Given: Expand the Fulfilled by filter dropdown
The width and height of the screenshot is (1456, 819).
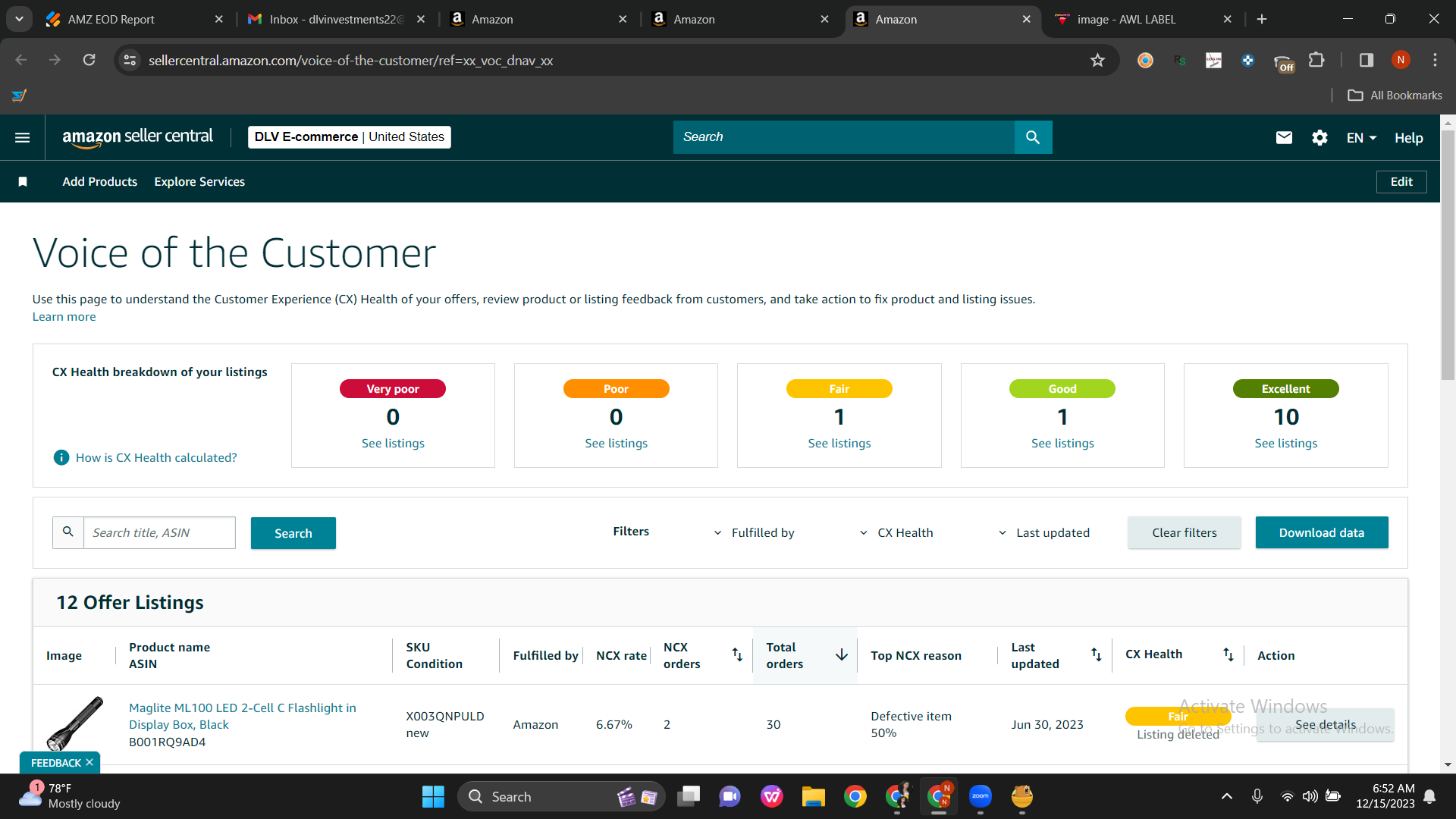Looking at the screenshot, I should point(755,533).
